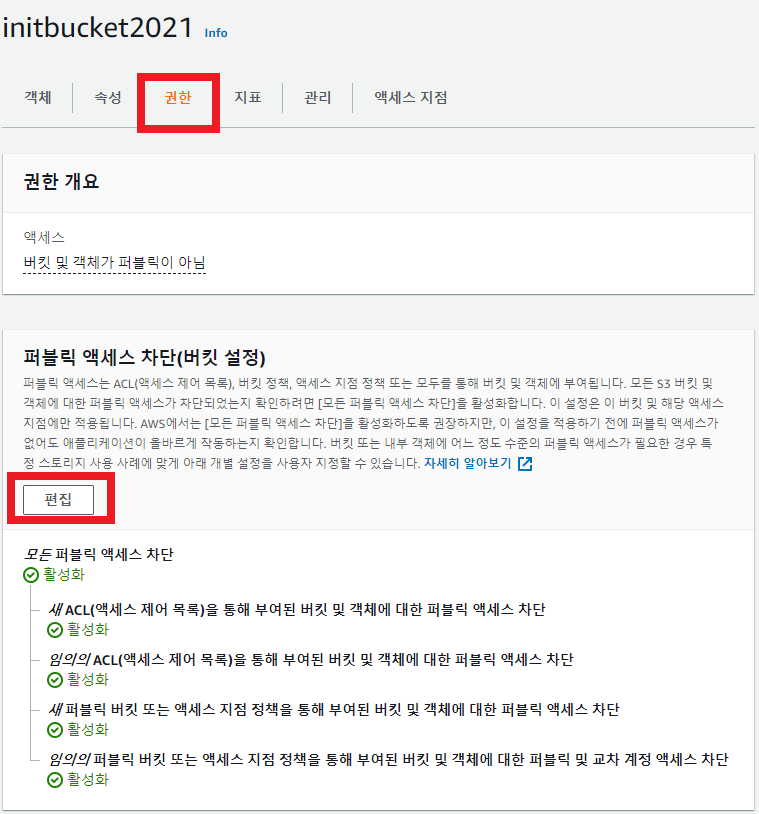This screenshot has width=759, height=814.
Task: Click check icon under 임의의 퍼블릭 버킷 교차 계정 setting
Action: pyautogui.click(x=55, y=780)
